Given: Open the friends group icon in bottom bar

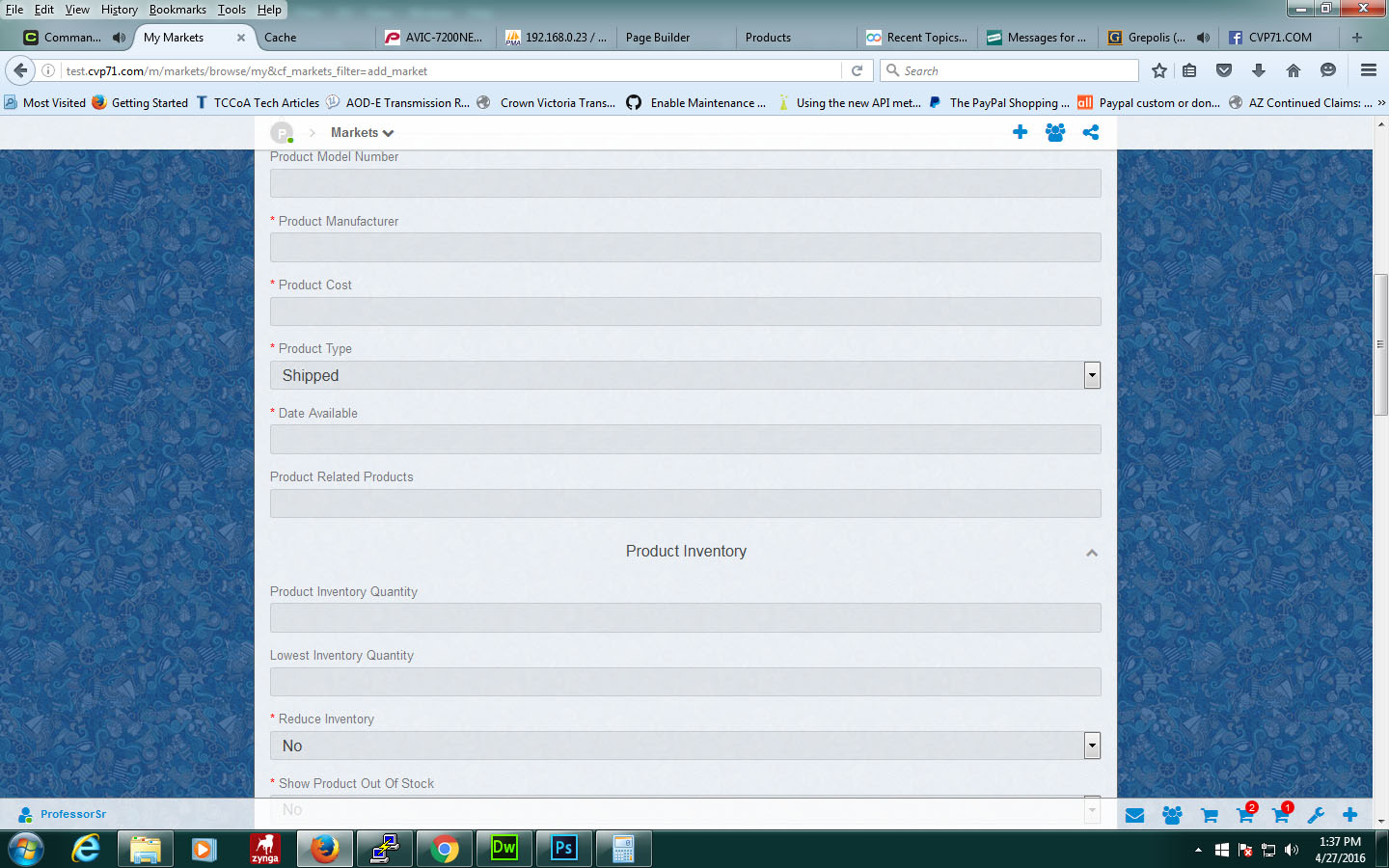Looking at the screenshot, I should pyautogui.click(x=1172, y=815).
